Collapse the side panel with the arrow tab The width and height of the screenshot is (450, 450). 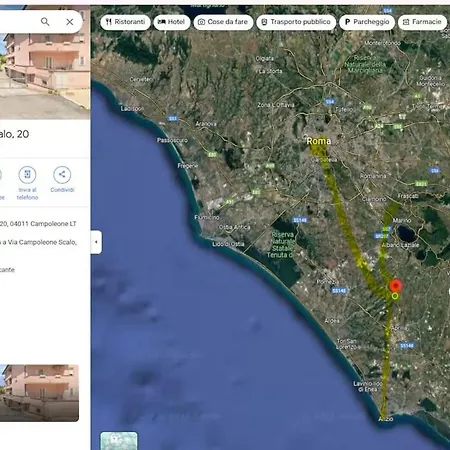(x=96, y=242)
